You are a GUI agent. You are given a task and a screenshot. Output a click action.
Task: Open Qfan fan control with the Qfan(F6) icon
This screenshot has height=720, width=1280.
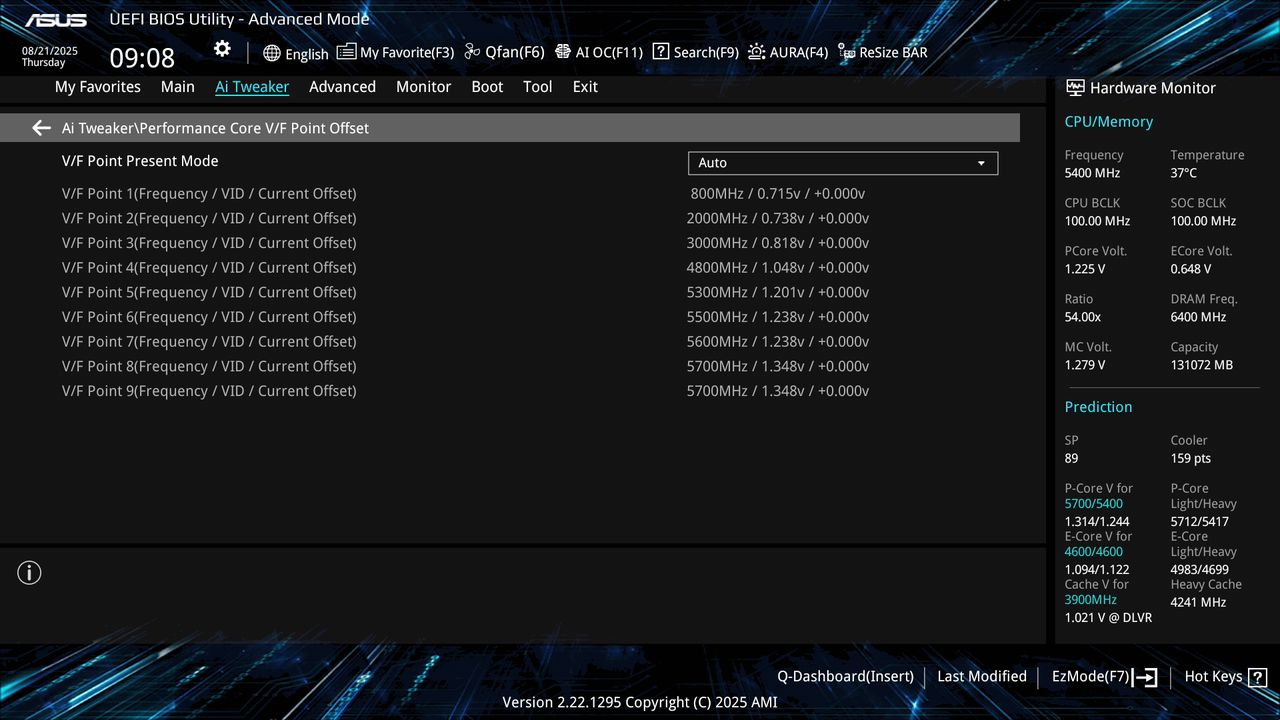pos(503,52)
